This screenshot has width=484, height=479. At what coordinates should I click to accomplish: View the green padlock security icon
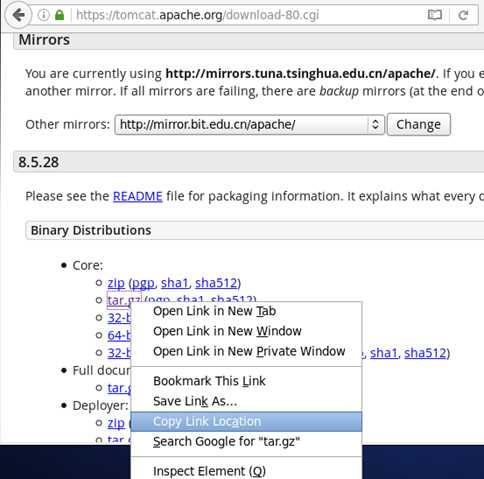[60, 15]
